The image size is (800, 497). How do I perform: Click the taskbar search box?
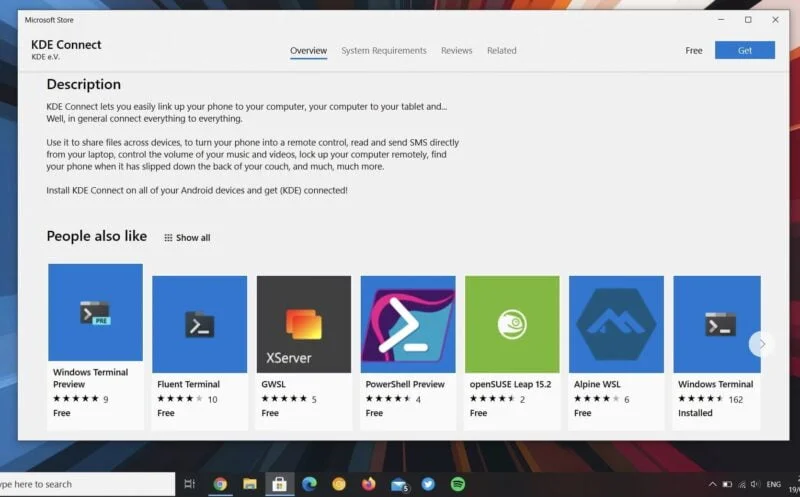coord(87,484)
